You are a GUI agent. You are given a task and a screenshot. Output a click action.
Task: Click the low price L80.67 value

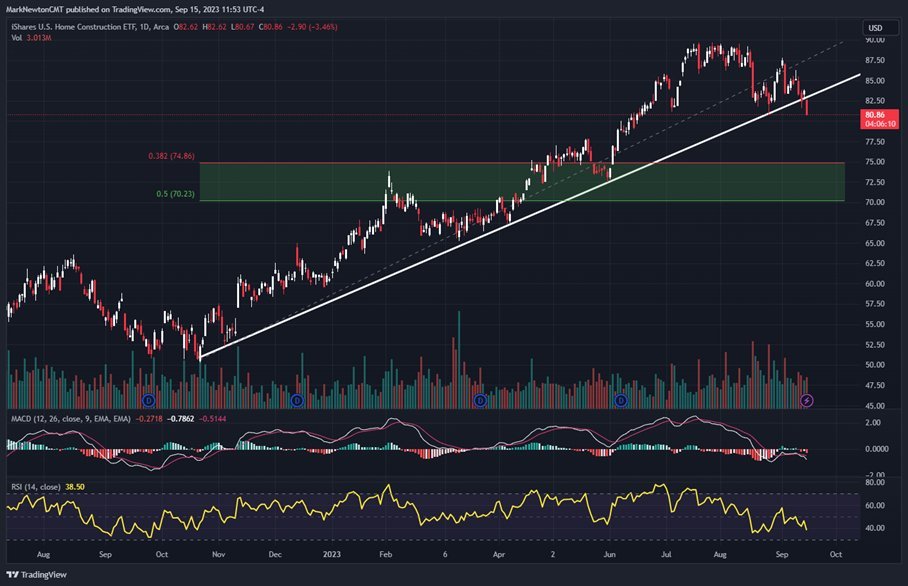click(243, 27)
